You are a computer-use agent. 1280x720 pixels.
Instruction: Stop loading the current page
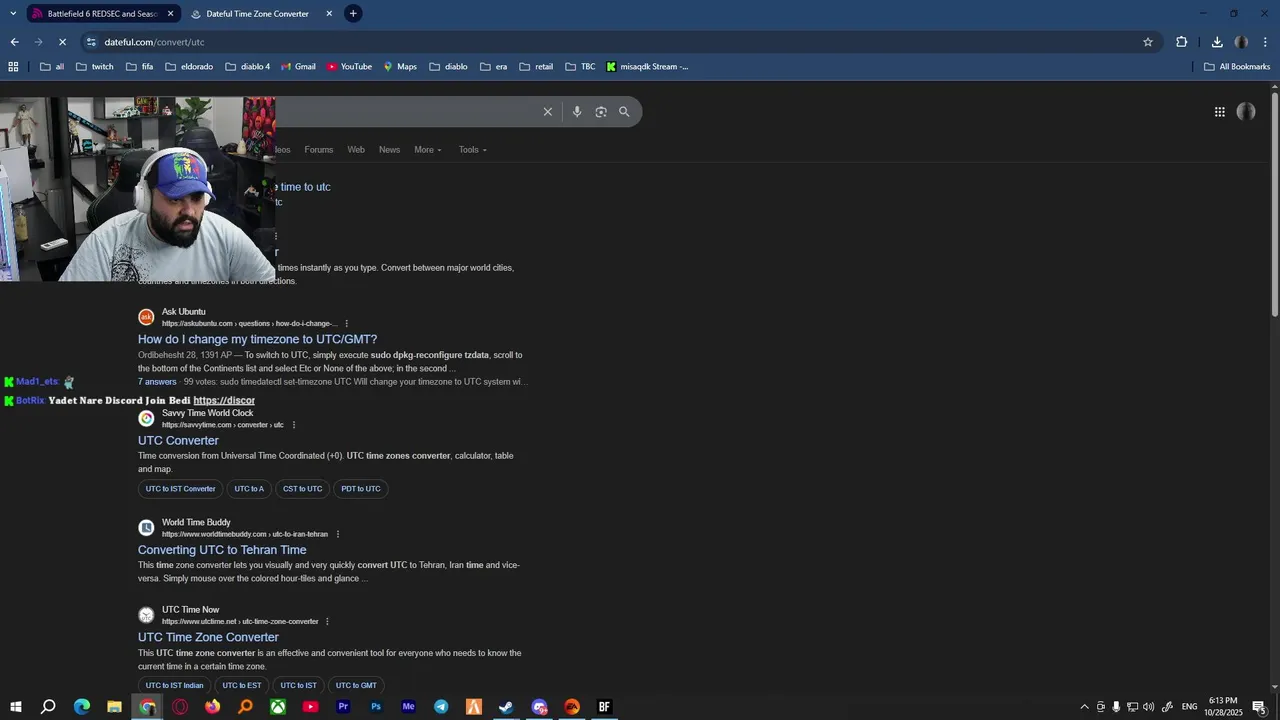62,42
